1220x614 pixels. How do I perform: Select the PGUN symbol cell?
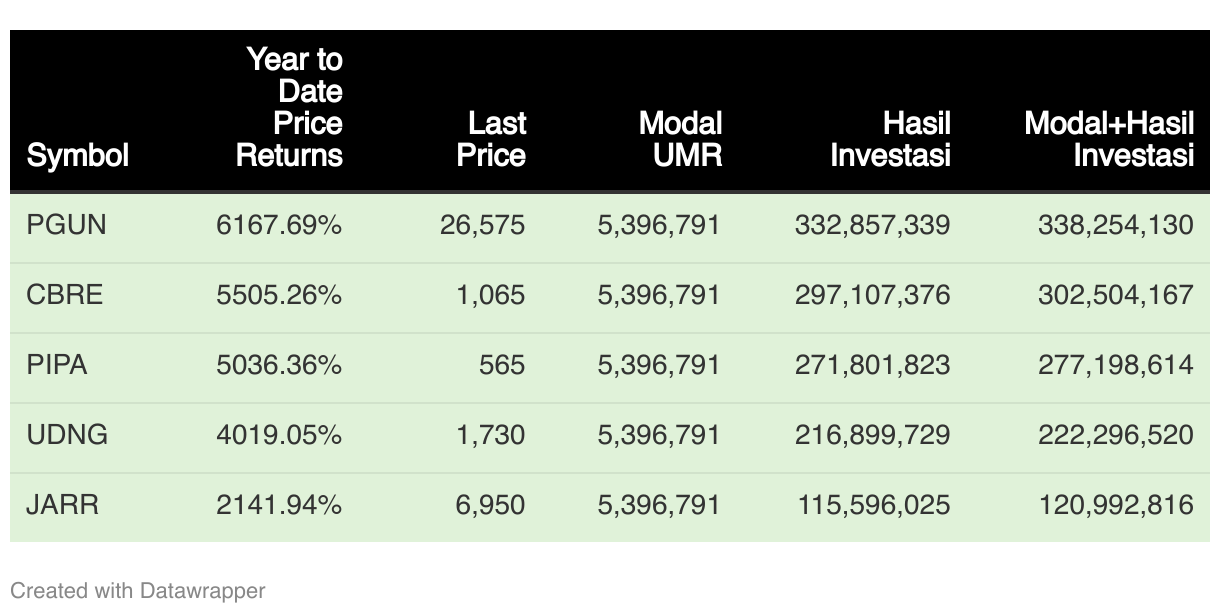coord(66,225)
